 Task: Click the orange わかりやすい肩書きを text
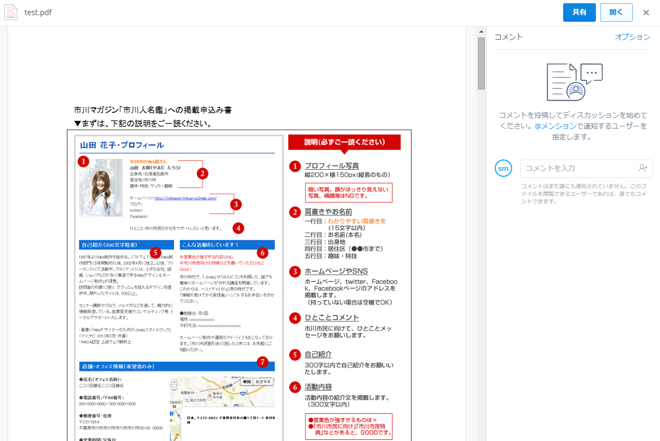(x=357, y=221)
